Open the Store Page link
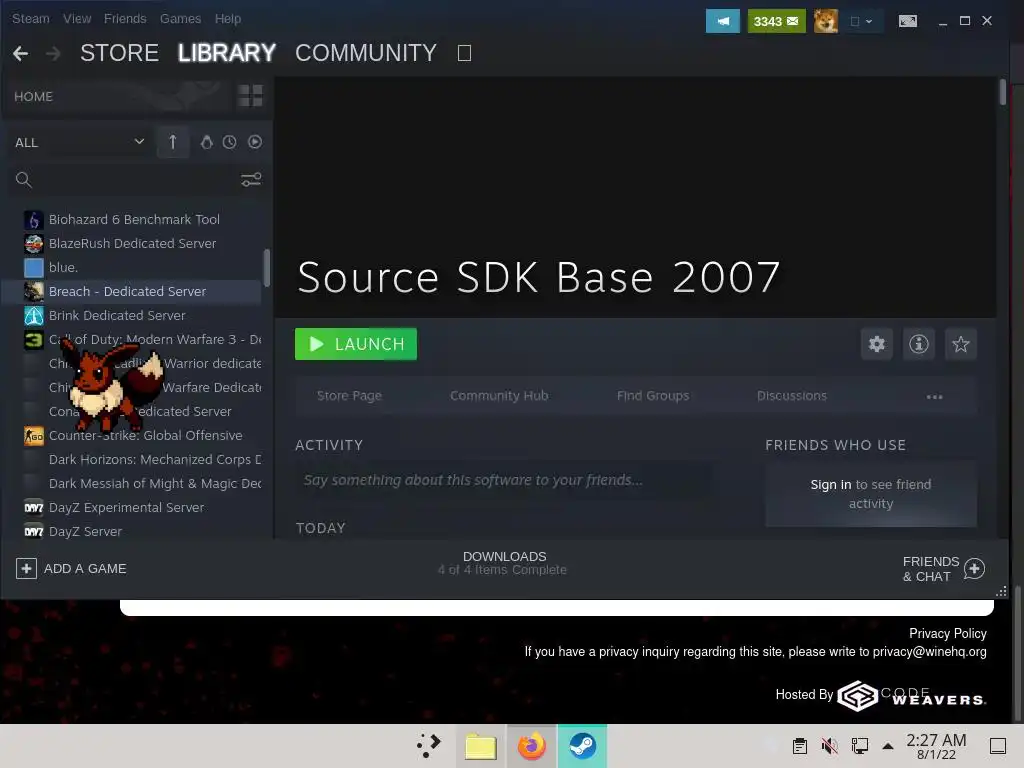 tap(349, 396)
